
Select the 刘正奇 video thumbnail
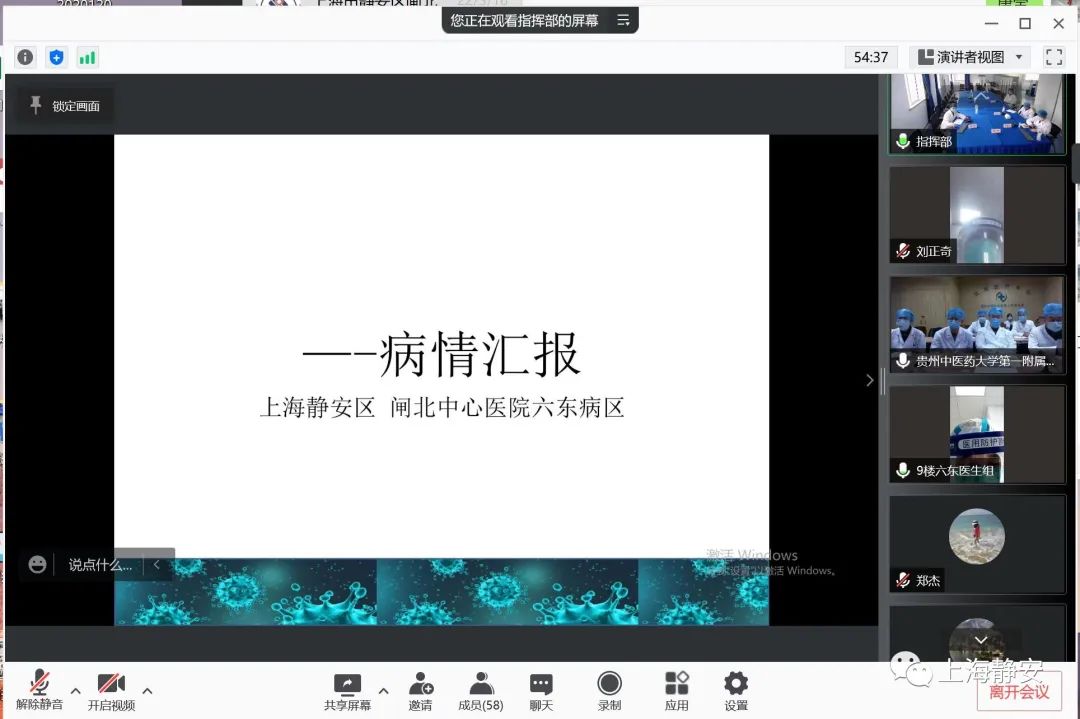[x=977, y=215]
